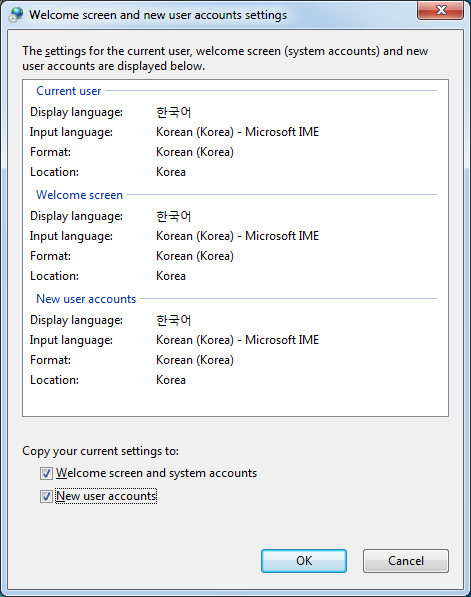Click the settings description text at top

pos(225,59)
